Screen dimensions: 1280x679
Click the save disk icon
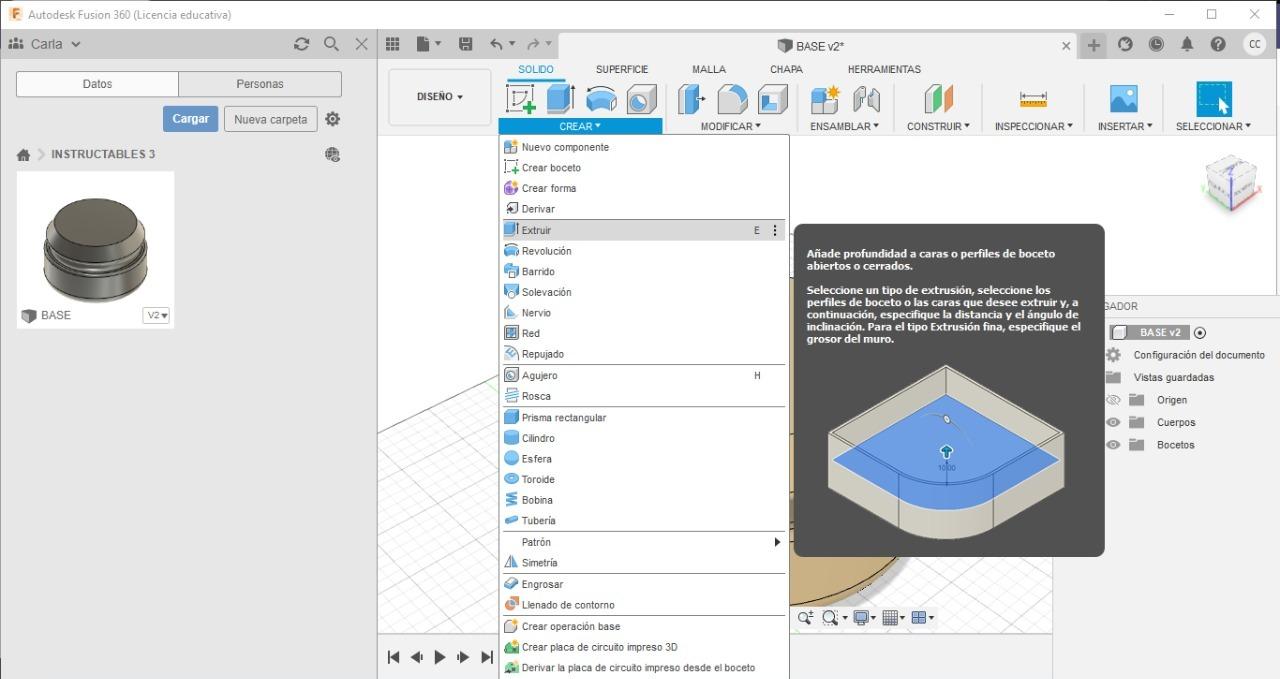pos(465,44)
